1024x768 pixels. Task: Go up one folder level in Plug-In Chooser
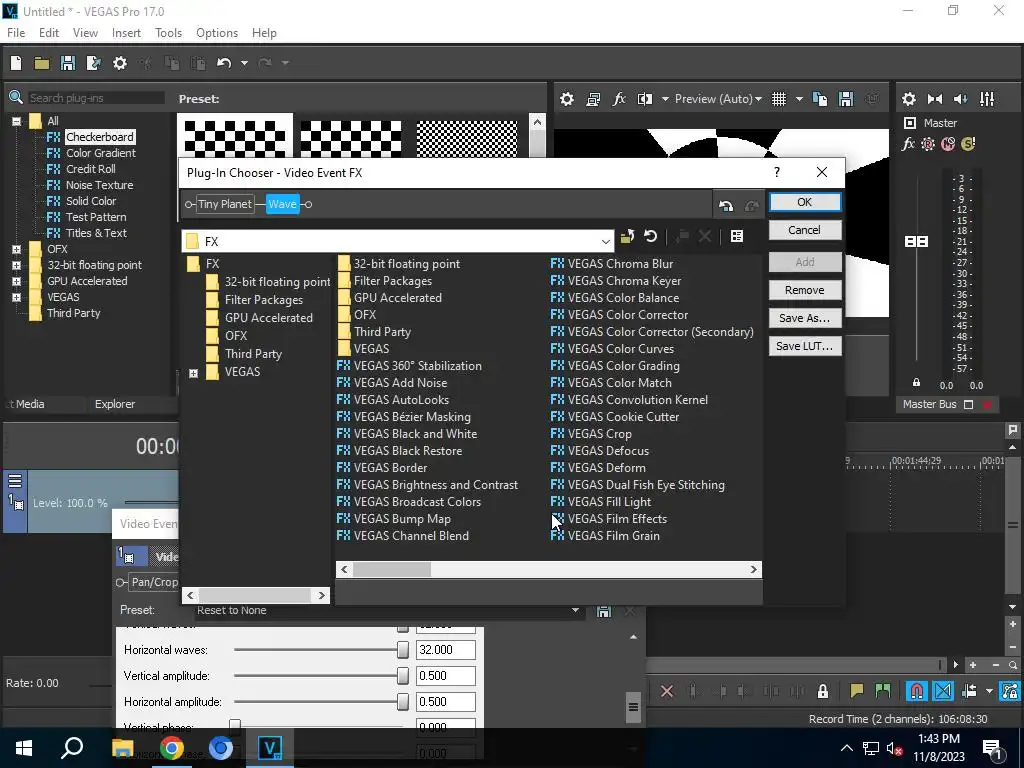(x=627, y=236)
